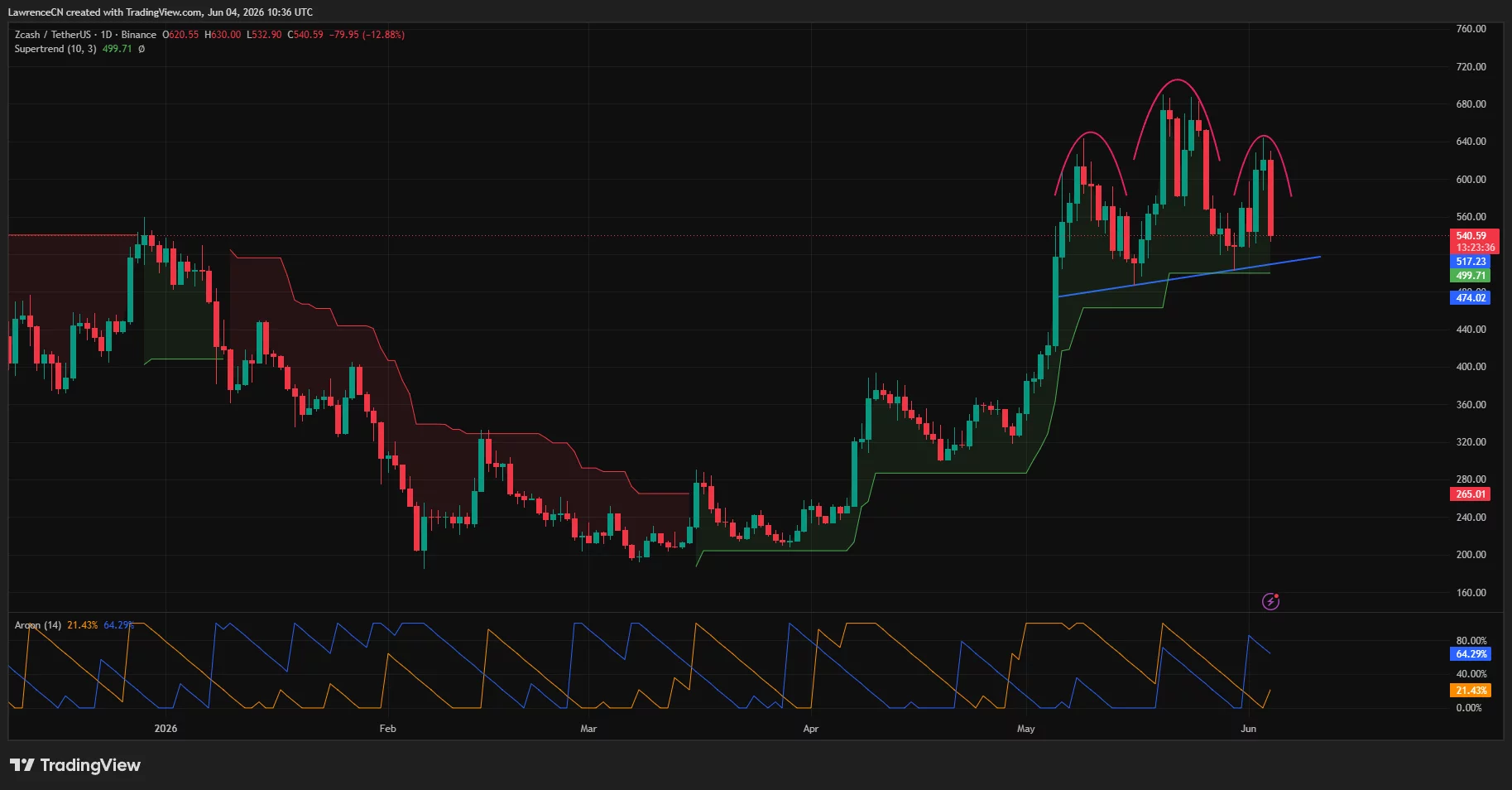Click the blue 474.02 price tag
Viewport: 1512px width, 790px height.
click(x=1471, y=298)
